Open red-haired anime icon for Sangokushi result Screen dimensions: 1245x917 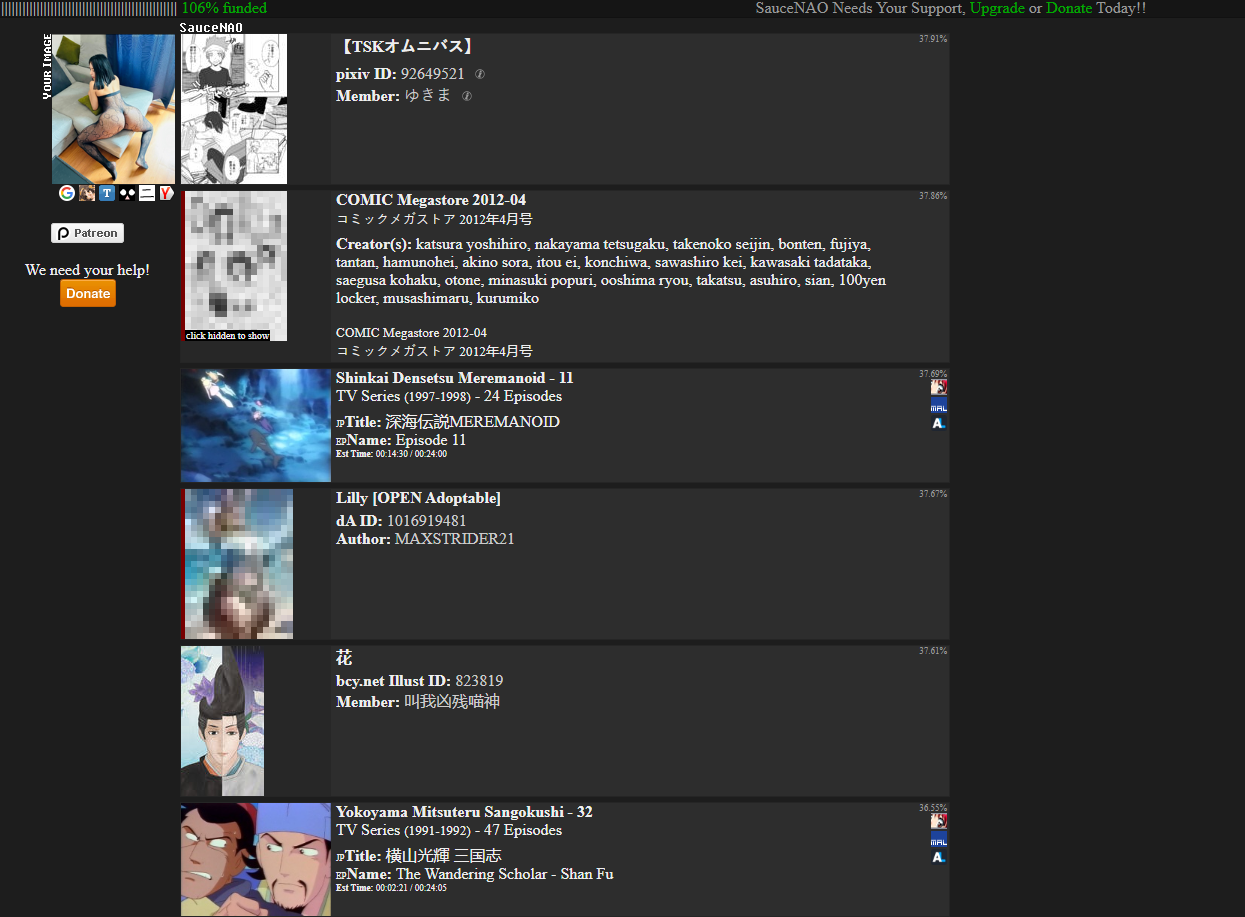point(939,821)
